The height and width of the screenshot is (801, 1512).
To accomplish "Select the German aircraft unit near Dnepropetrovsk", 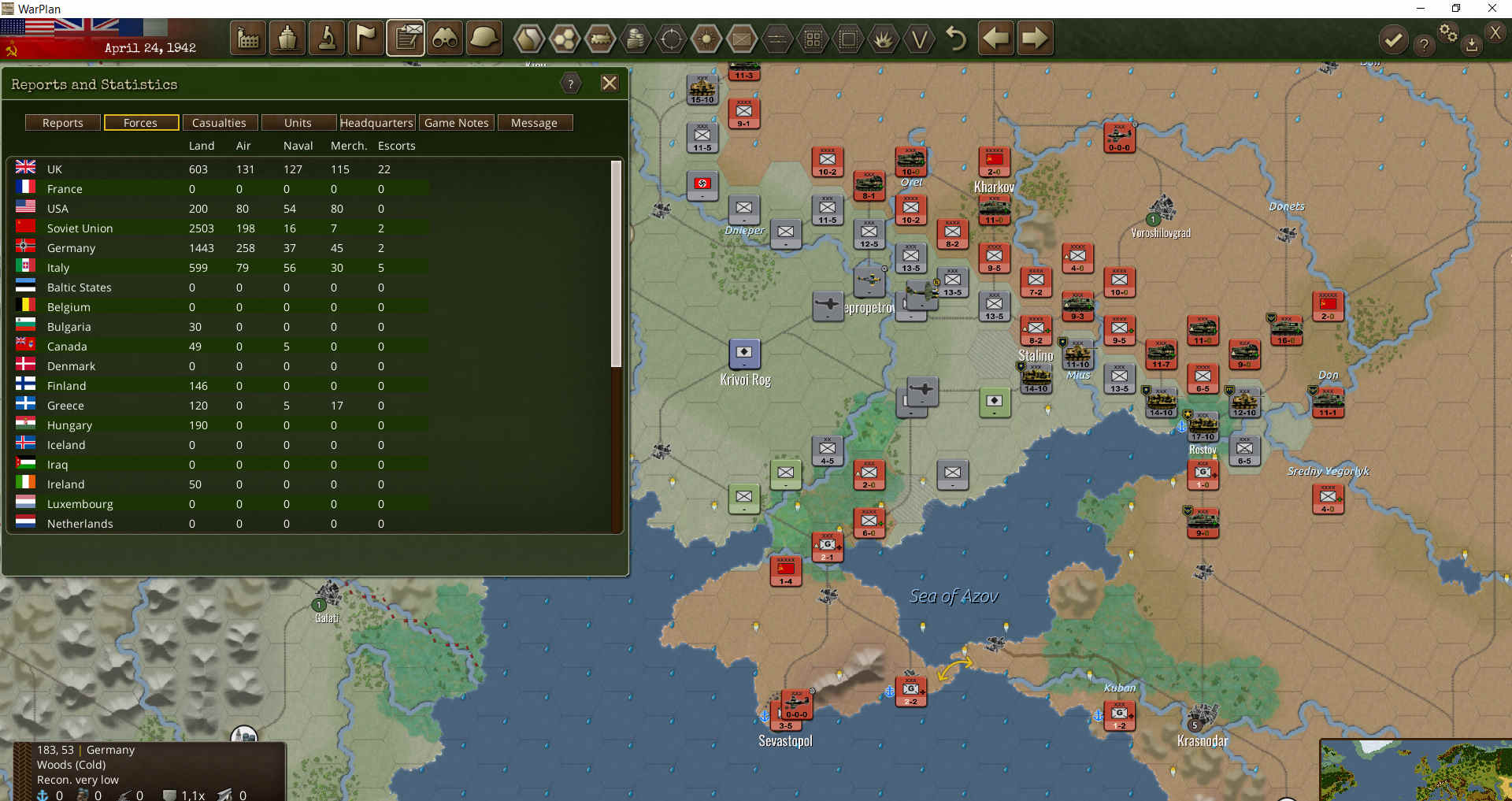I will point(869,281).
